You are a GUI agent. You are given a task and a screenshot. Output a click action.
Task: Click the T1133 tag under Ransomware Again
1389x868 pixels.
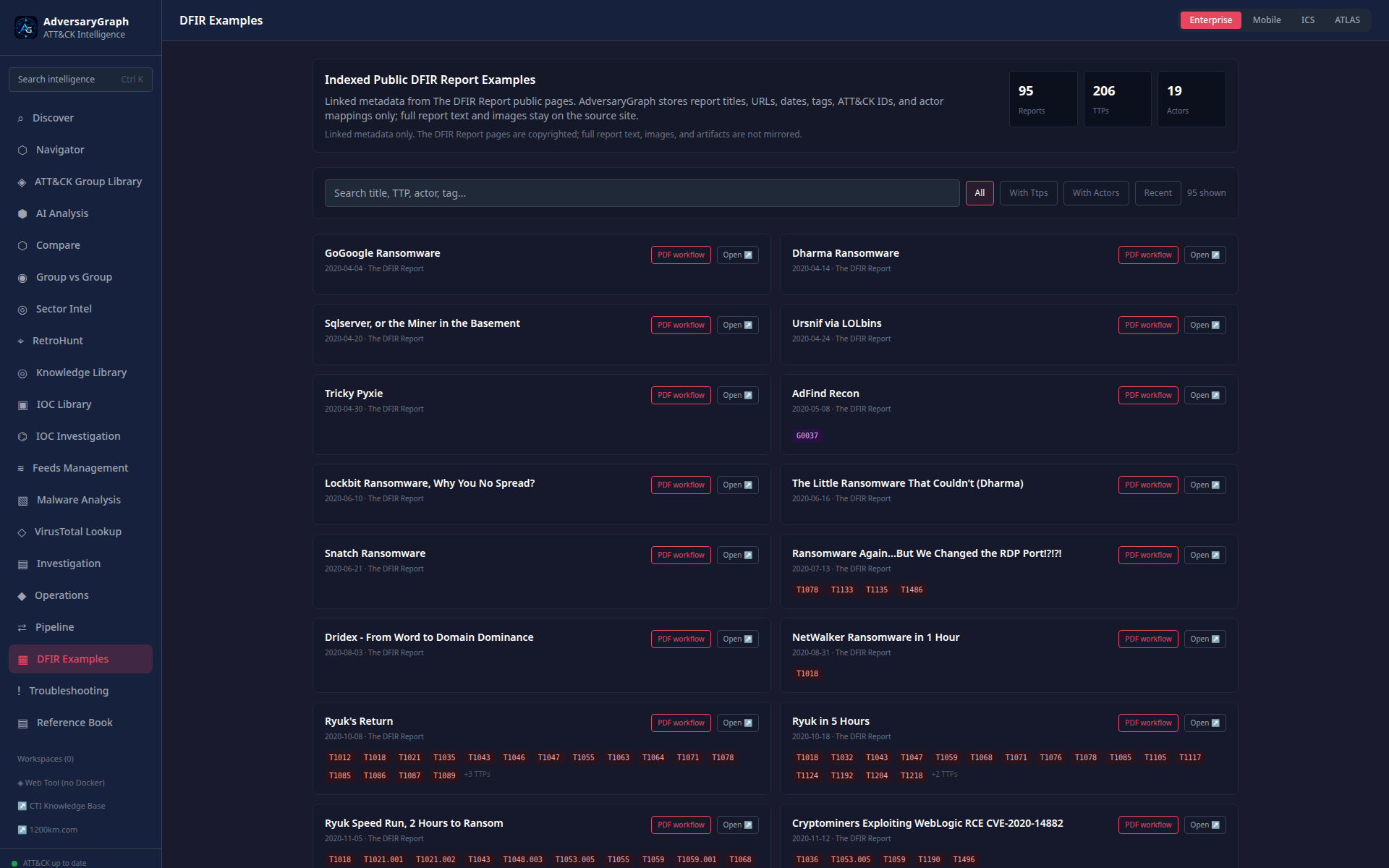842,590
